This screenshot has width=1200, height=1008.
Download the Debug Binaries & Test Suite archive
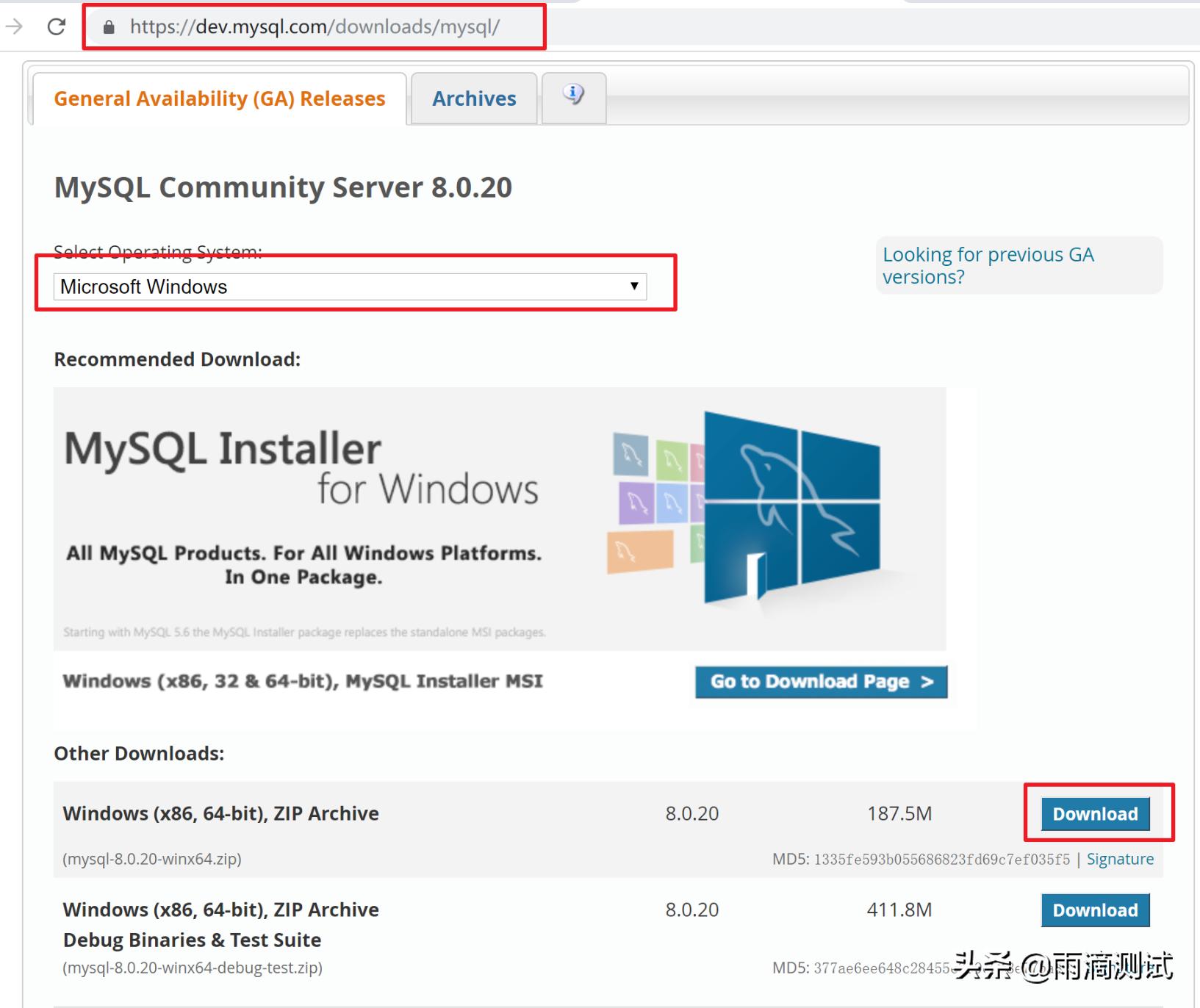(x=1094, y=910)
